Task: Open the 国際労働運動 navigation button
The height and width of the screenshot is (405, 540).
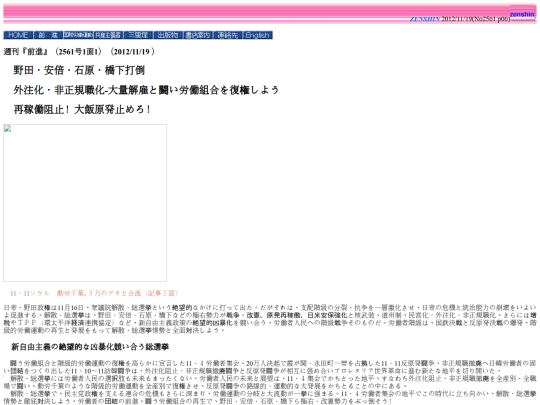Action: (x=78, y=35)
